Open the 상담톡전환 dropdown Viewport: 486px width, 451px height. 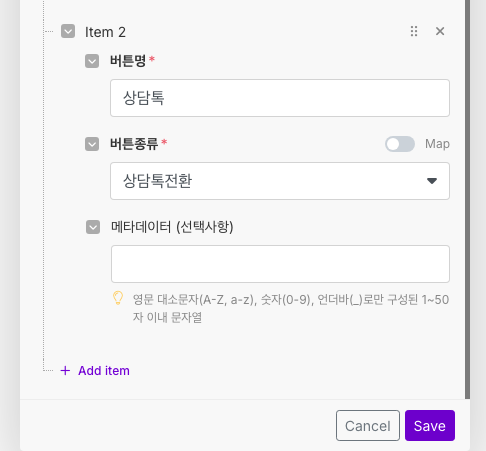tap(280, 181)
